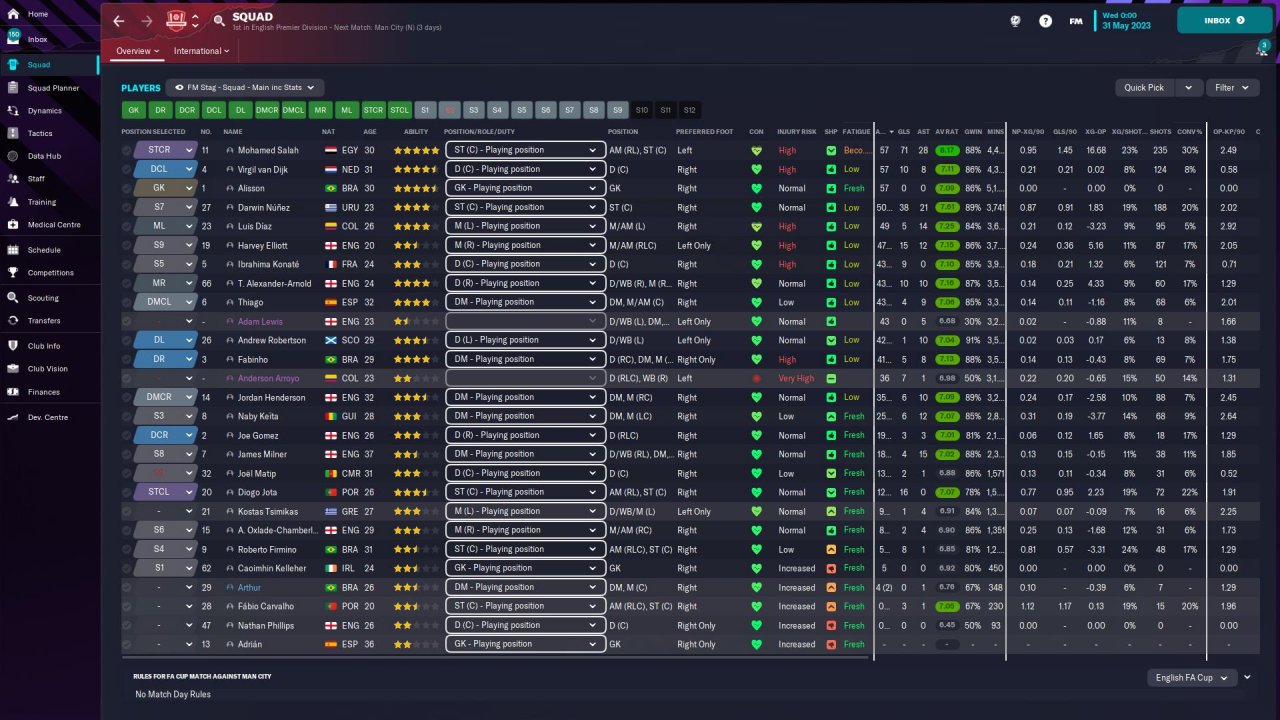Click the back navigation arrow

point(119,20)
